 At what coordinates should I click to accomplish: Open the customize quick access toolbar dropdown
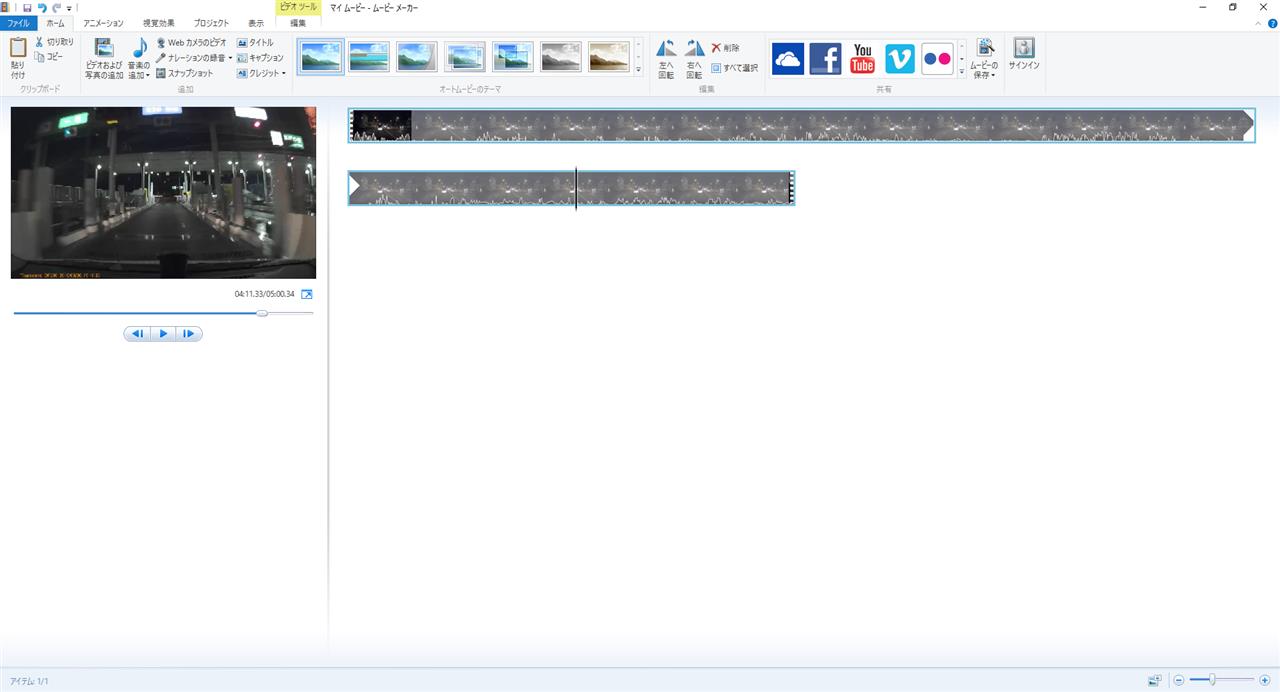[x=69, y=7]
